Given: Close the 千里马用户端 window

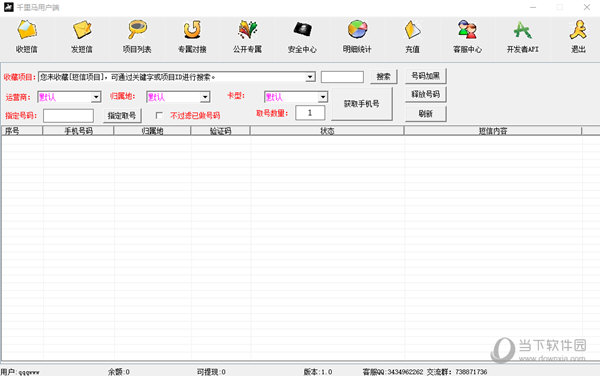Looking at the screenshot, I should [x=587, y=7].
